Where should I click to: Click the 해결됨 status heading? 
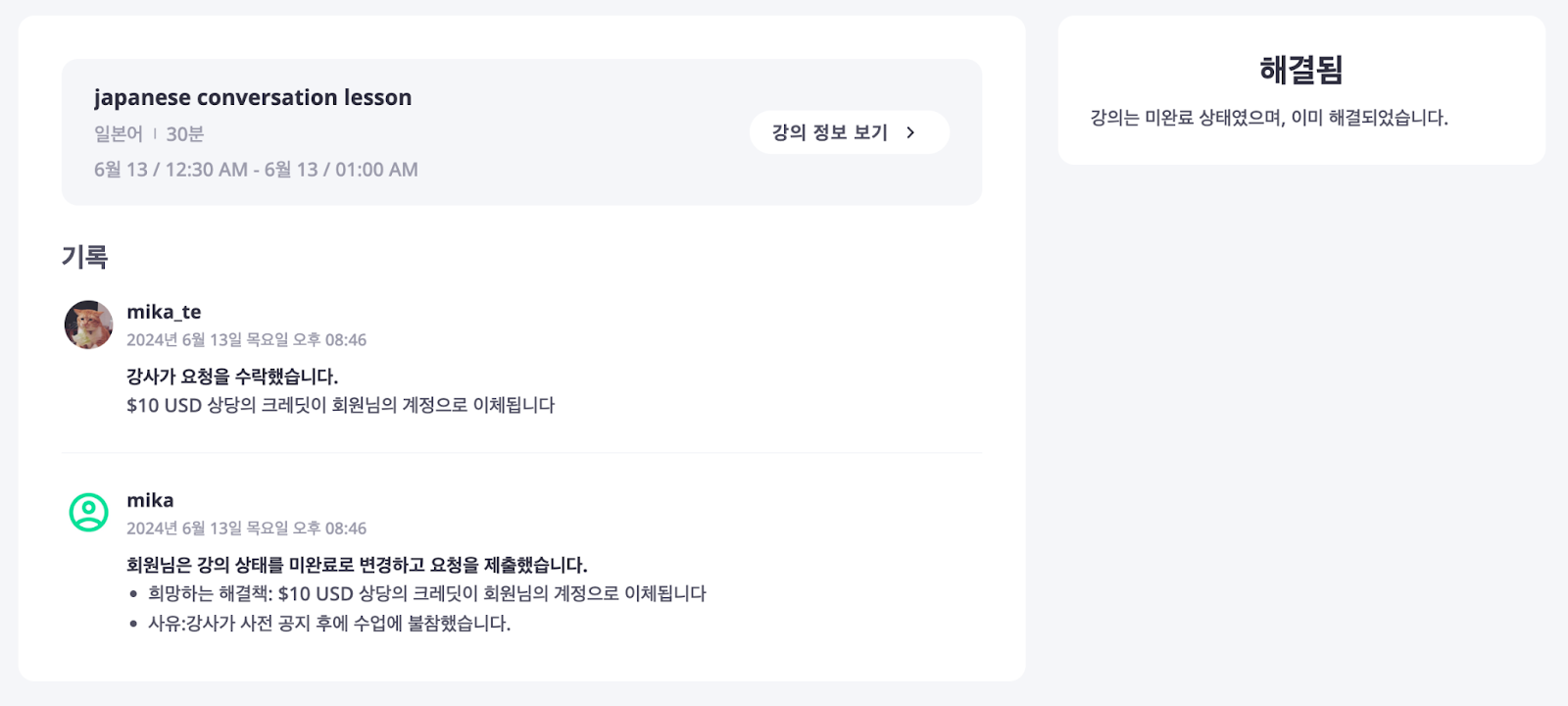pyautogui.click(x=1301, y=70)
